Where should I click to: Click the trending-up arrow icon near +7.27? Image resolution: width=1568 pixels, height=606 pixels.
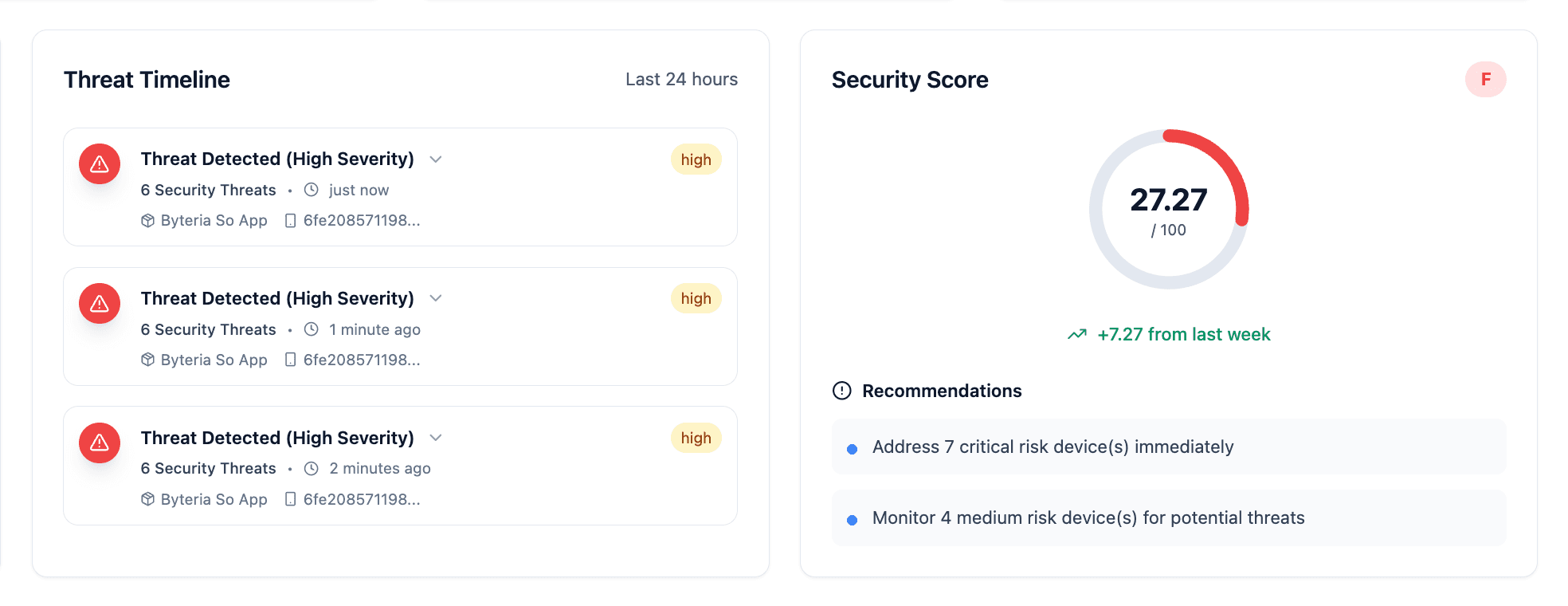click(x=1077, y=334)
